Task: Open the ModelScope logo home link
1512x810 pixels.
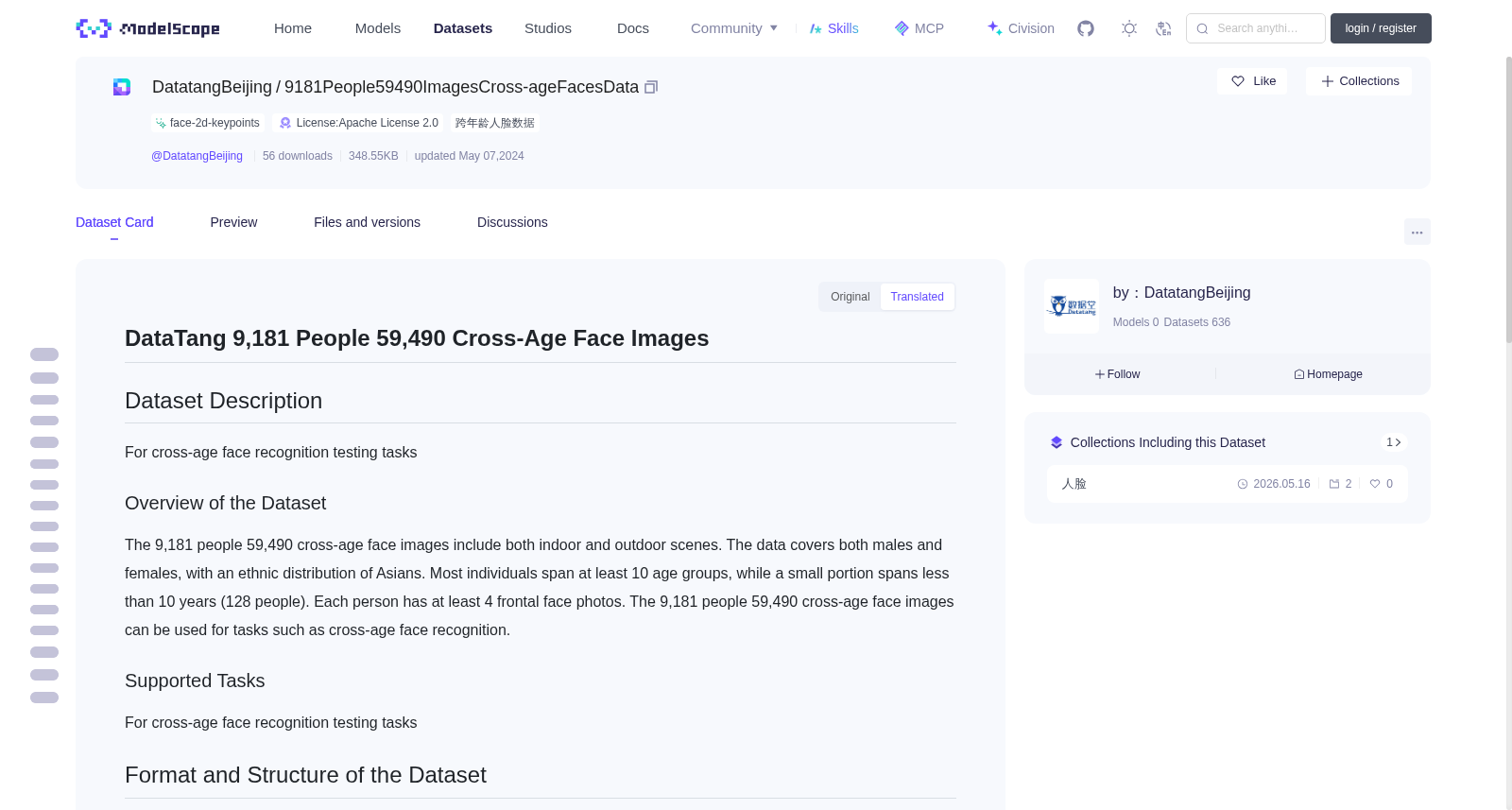Action: [148, 28]
